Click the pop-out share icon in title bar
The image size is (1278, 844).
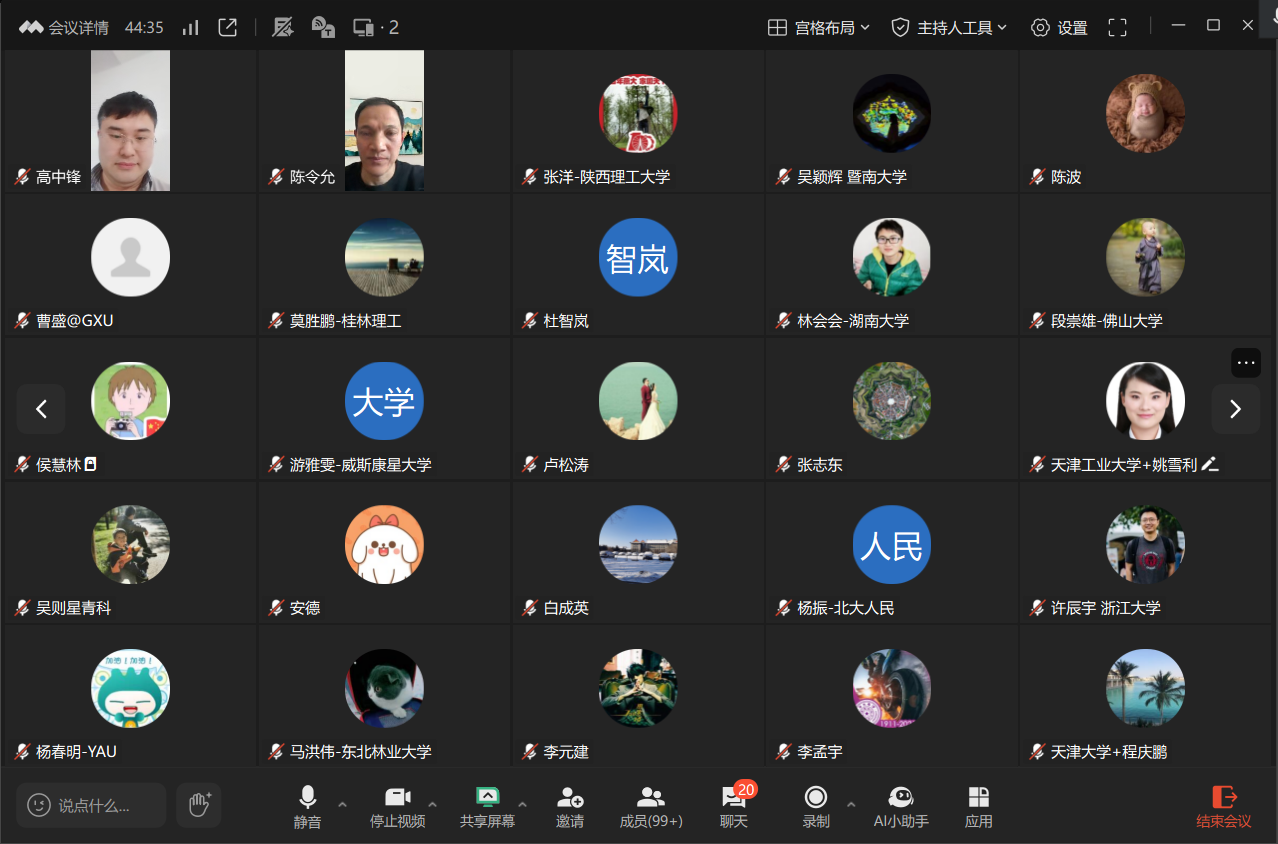[228, 27]
